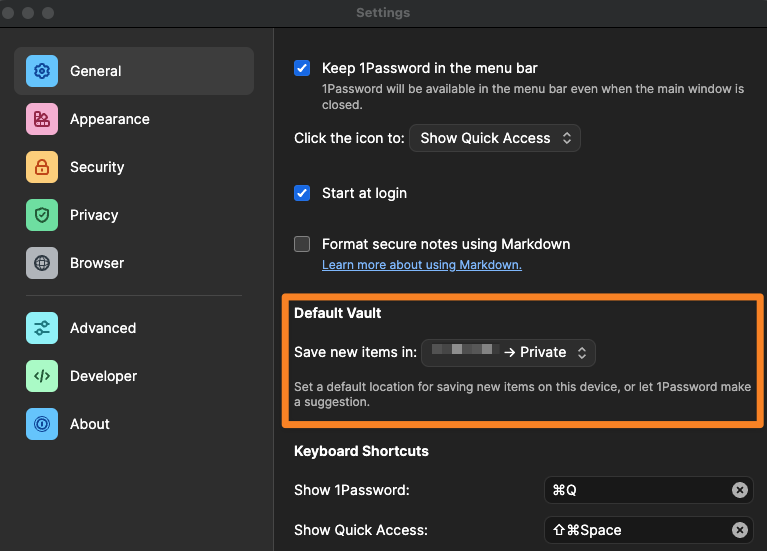This screenshot has height=551, width=767.
Task: Go to the Security settings section
Action: [x=97, y=167]
